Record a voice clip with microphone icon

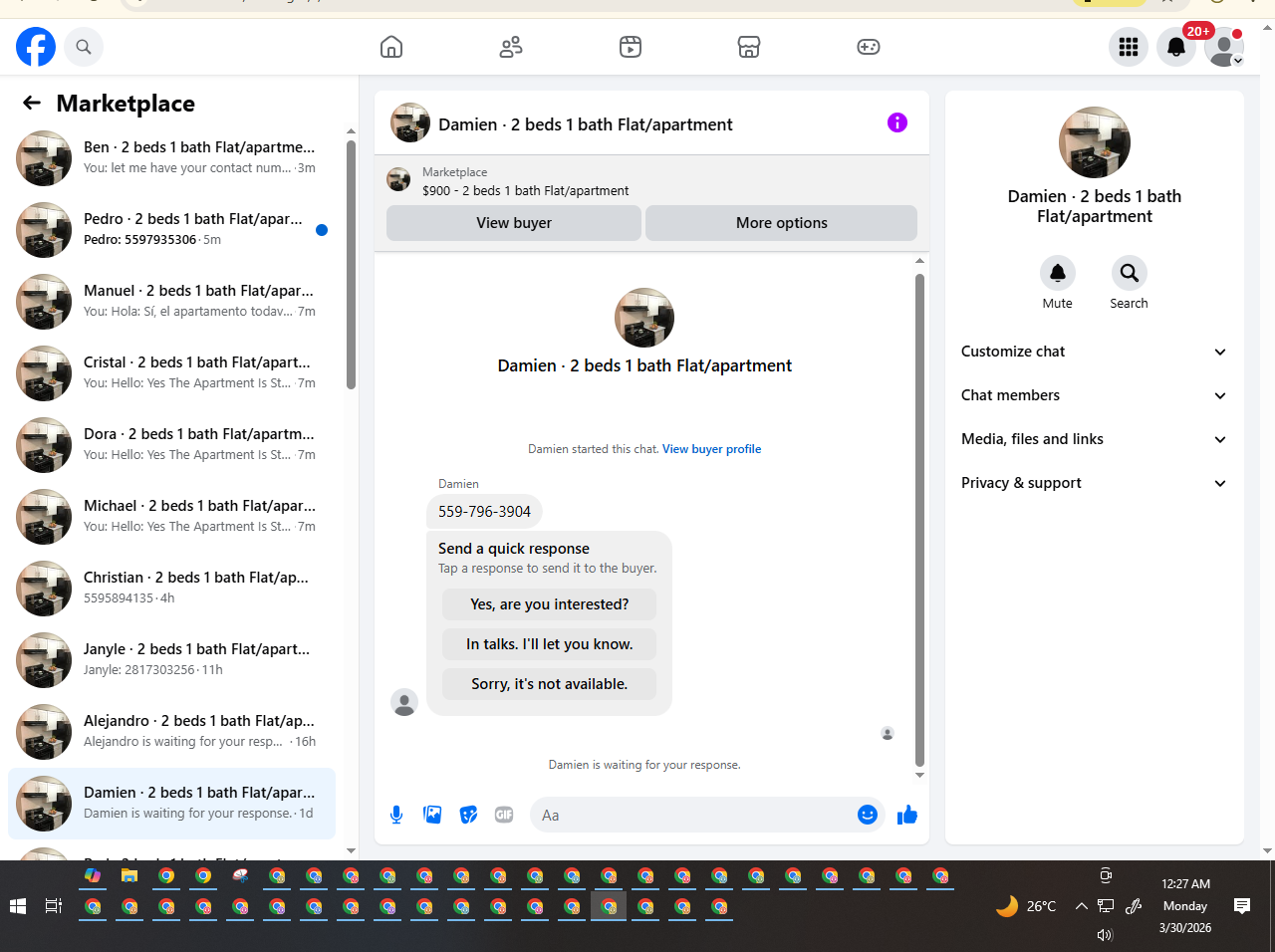(x=396, y=815)
